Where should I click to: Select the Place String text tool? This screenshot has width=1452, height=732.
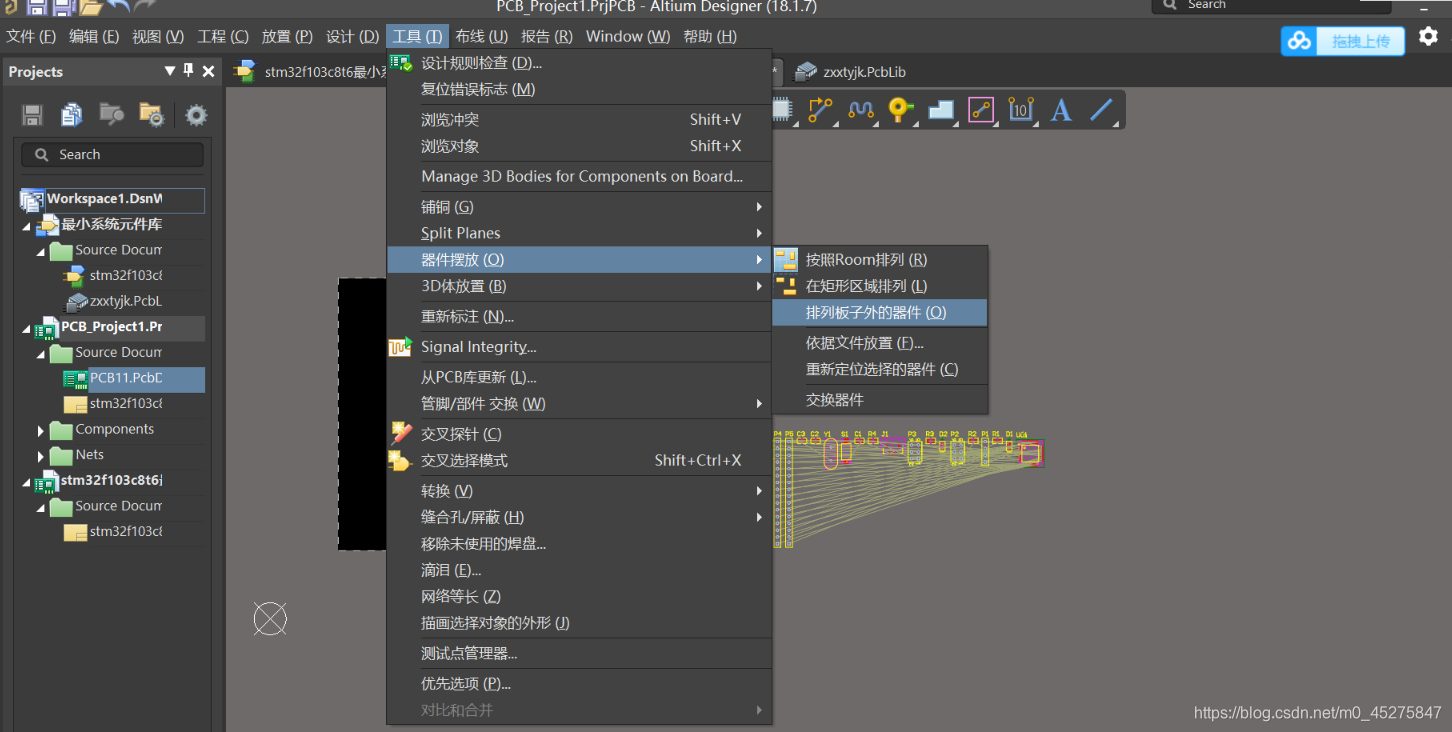tap(1061, 109)
